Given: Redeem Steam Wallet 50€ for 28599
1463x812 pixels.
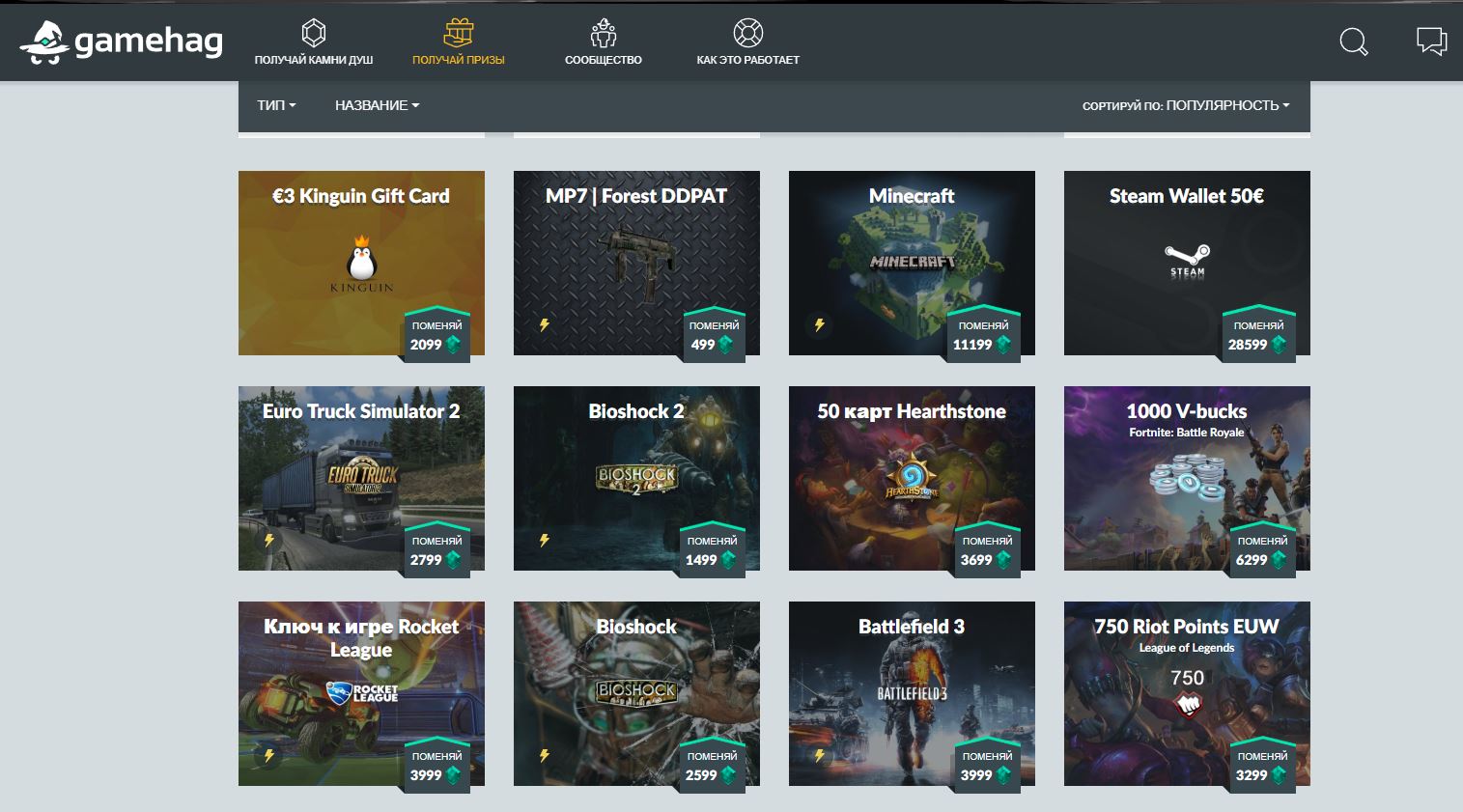Looking at the screenshot, I should pos(1257,334).
